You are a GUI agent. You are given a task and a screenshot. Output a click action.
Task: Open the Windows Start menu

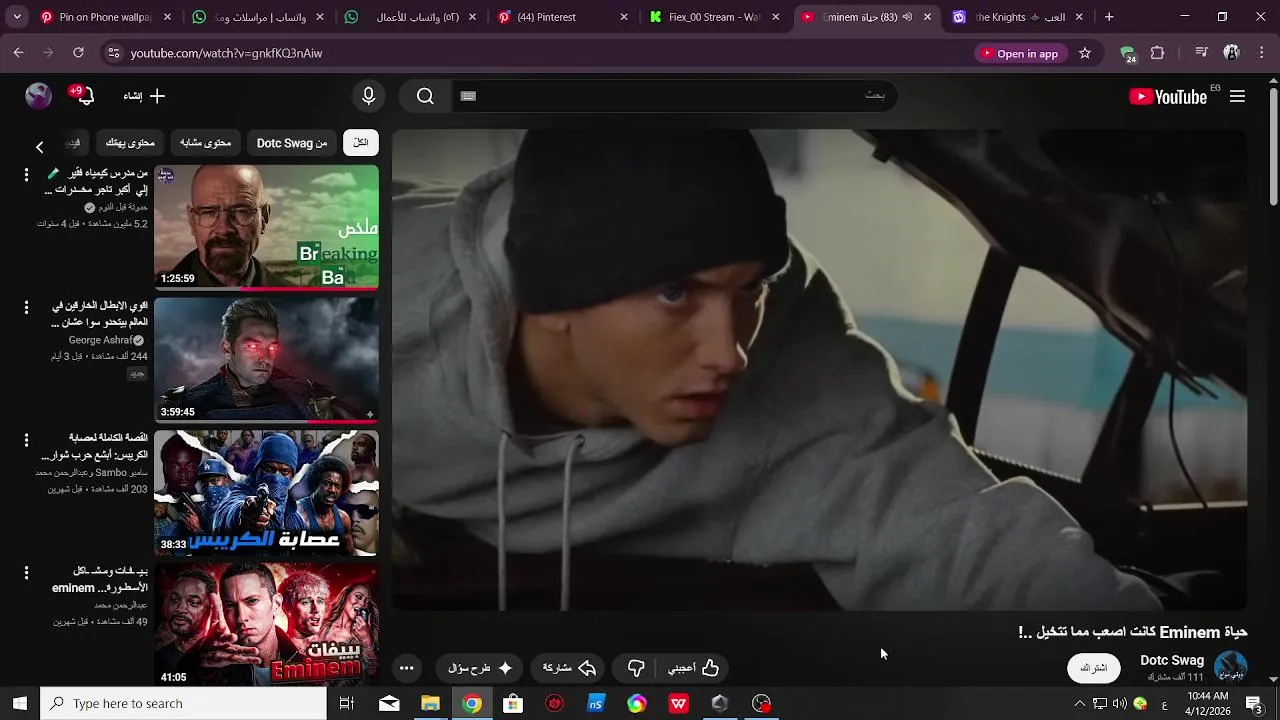point(19,704)
